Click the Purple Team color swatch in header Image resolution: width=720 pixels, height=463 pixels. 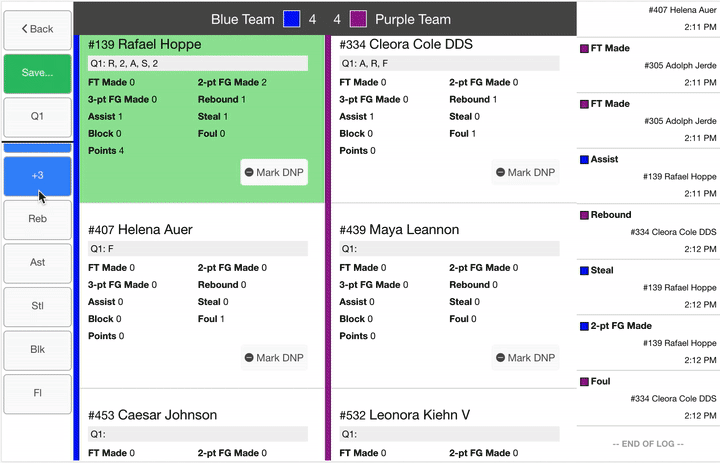coord(358,19)
